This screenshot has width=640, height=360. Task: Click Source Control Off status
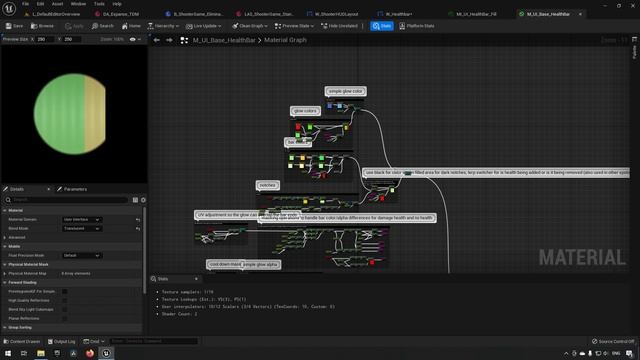[x=613, y=341]
